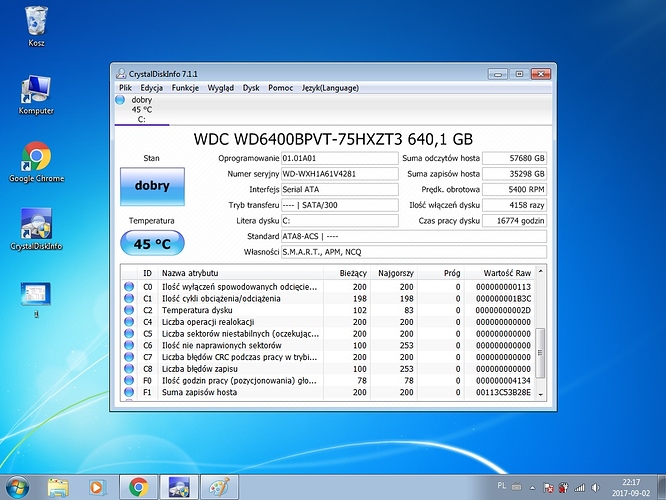Click the Interfejs field Serial ATA
This screenshot has height=500, width=666.
tap(339, 189)
